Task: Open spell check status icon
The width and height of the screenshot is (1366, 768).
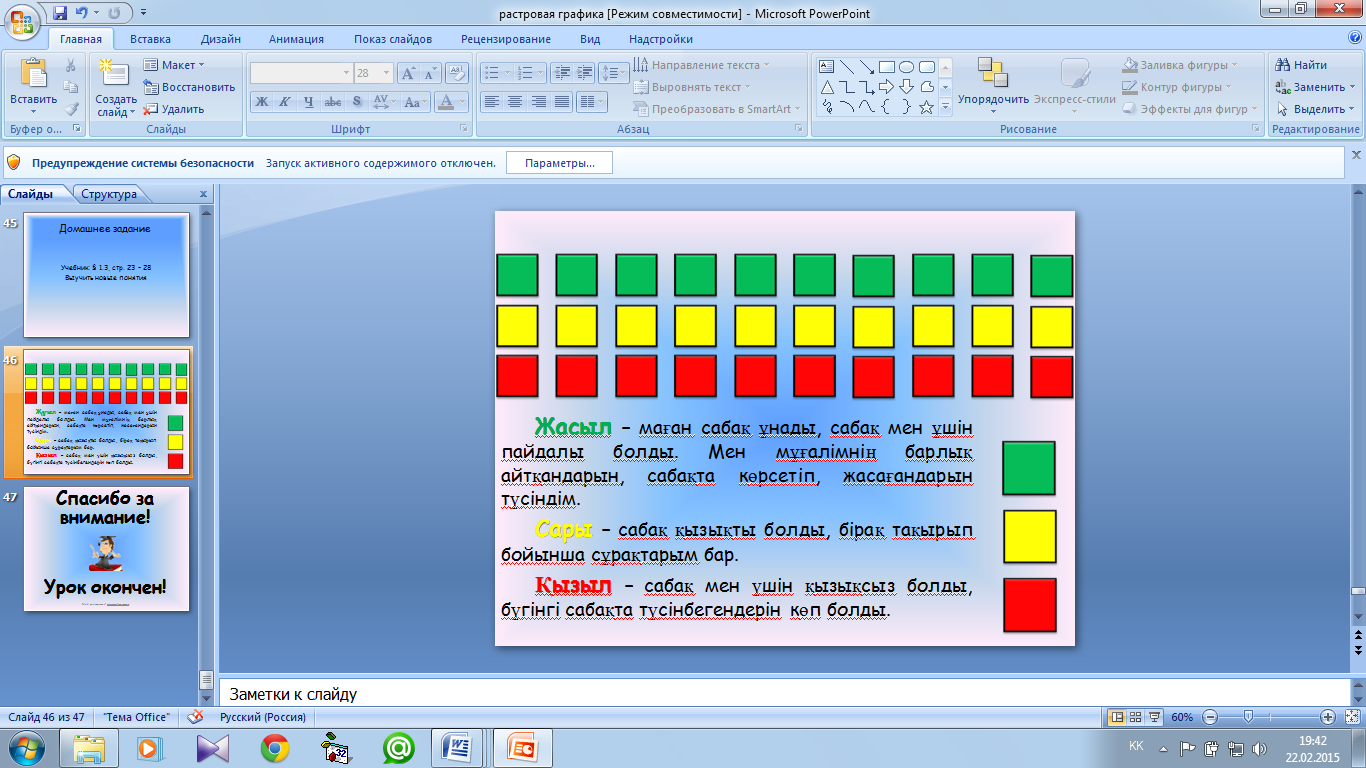Action: coord(197,717)
